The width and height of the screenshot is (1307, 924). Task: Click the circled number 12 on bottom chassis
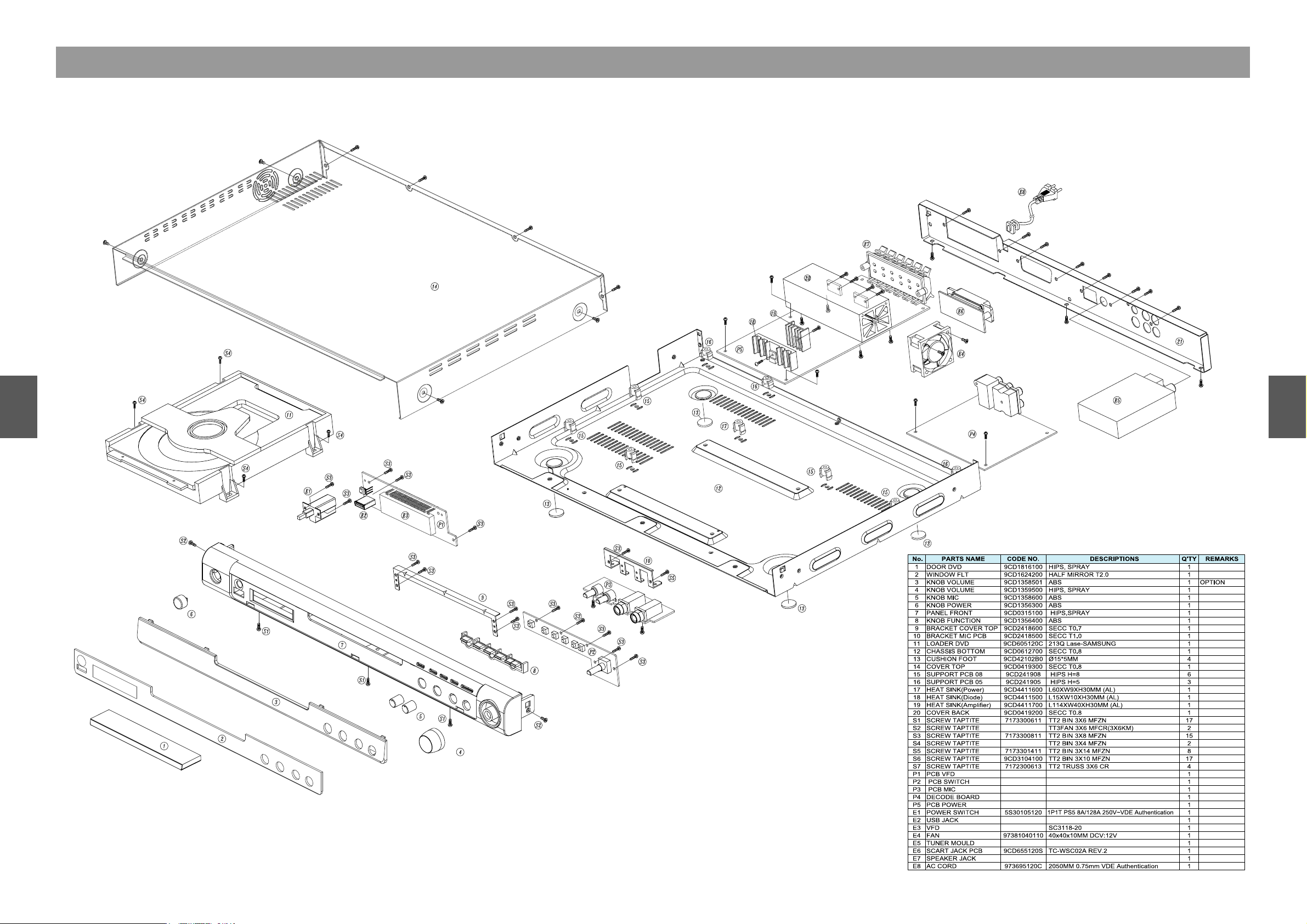point(718,488)
